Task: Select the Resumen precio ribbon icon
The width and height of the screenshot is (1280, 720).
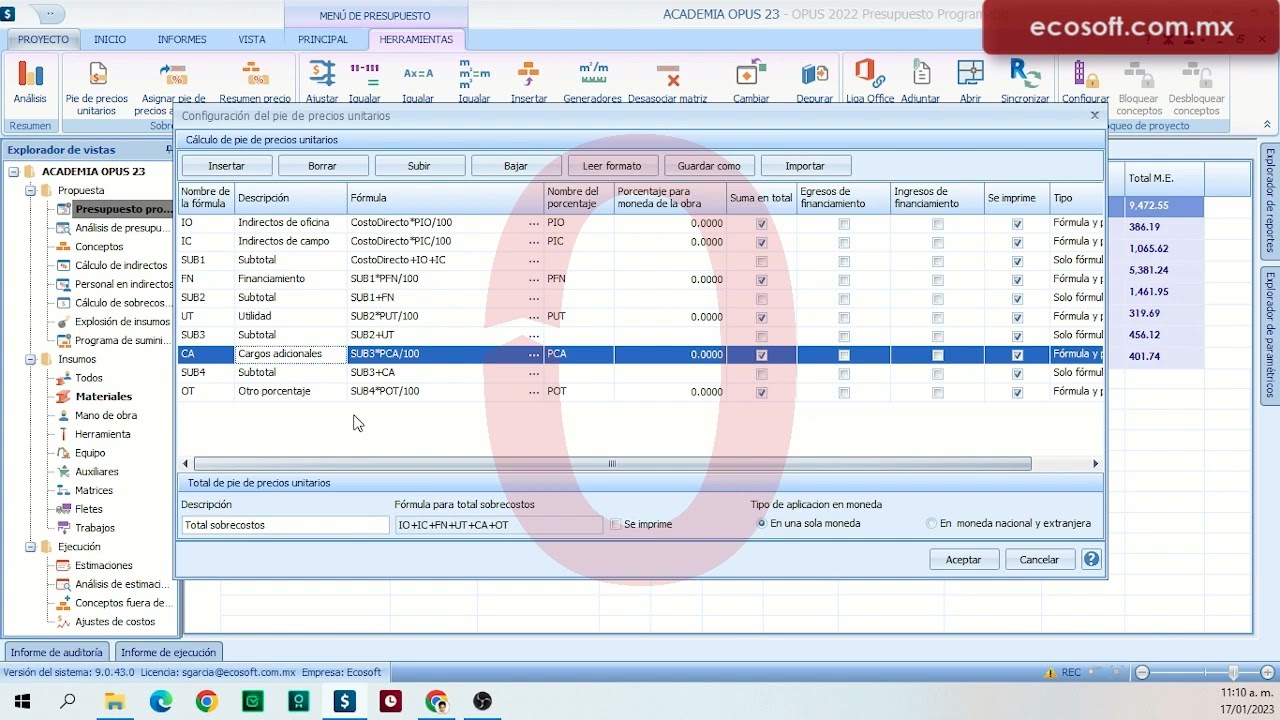Action: point(255,81)
